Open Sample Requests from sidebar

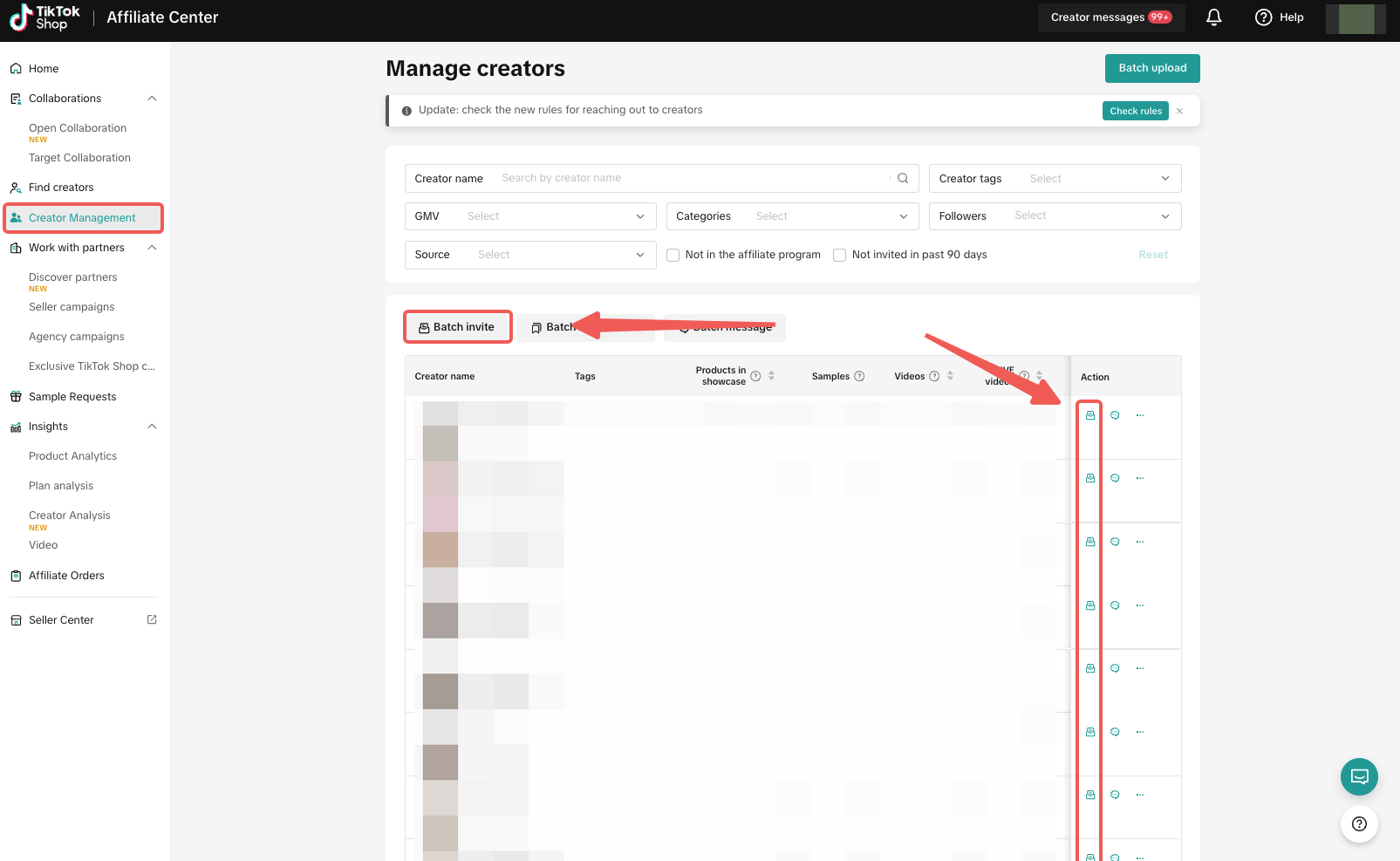pyautogui.click(x=72, y=397)
